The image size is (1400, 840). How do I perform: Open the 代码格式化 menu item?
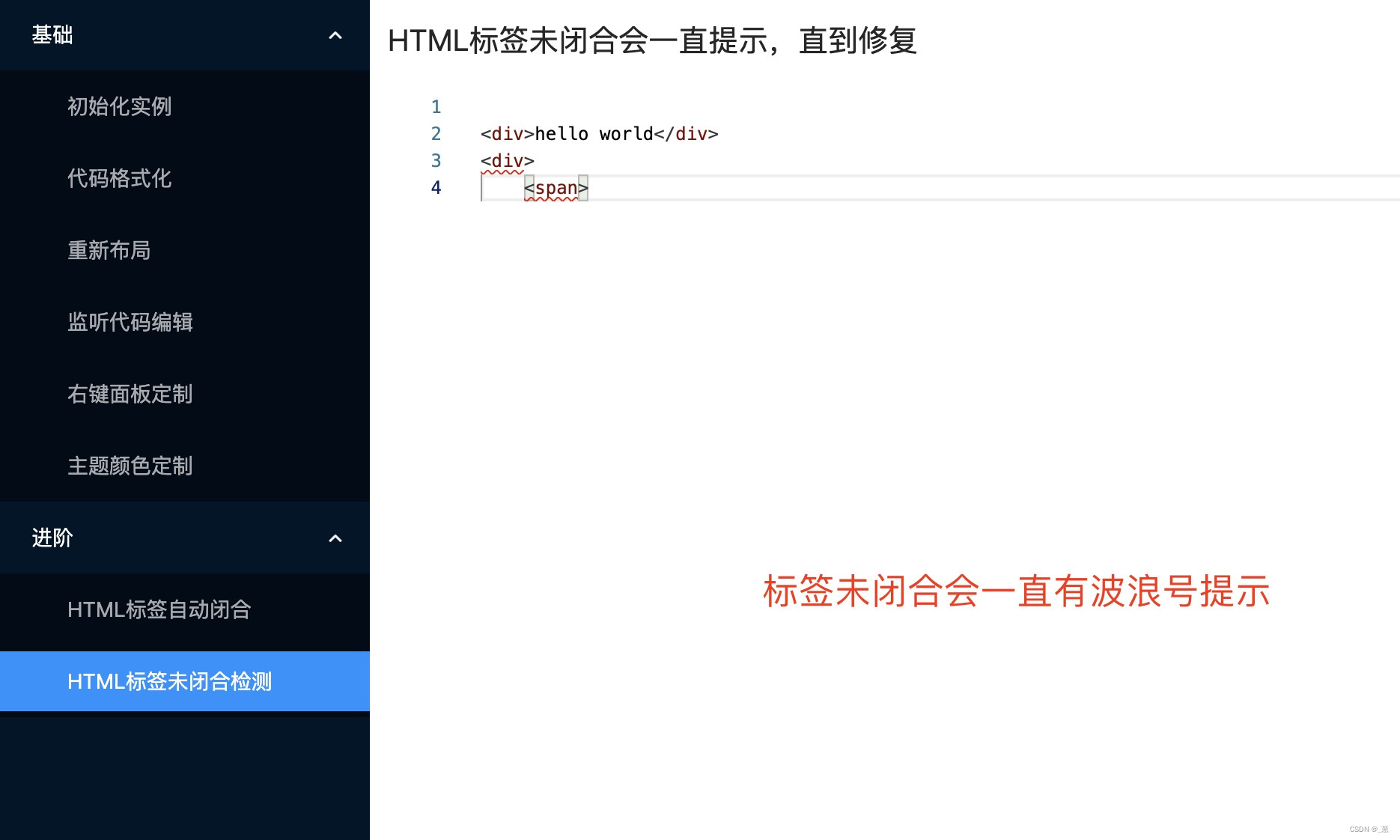point(185,178)
